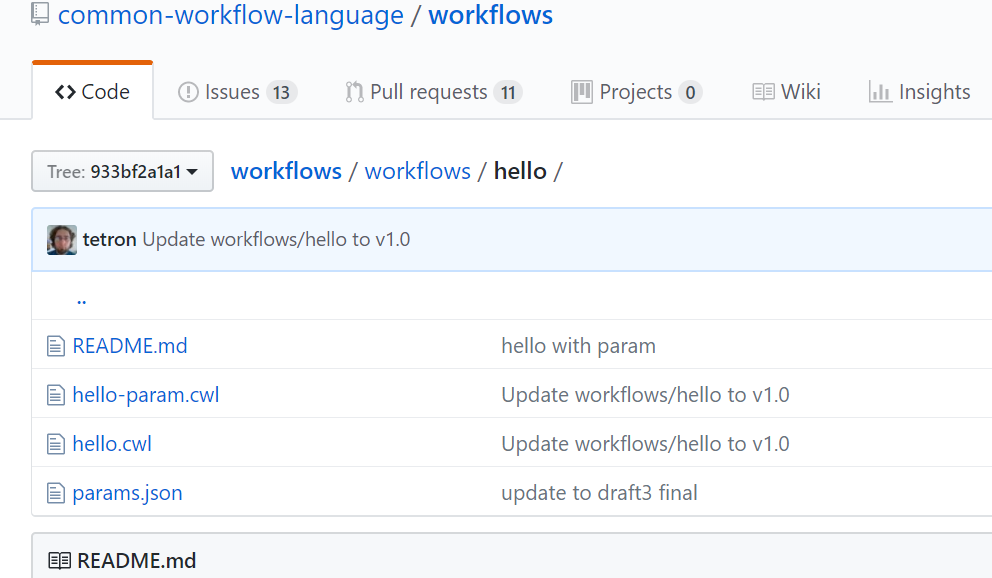
Task: Open hello-param.cwl's commit message link
Action: pos(645,395)
